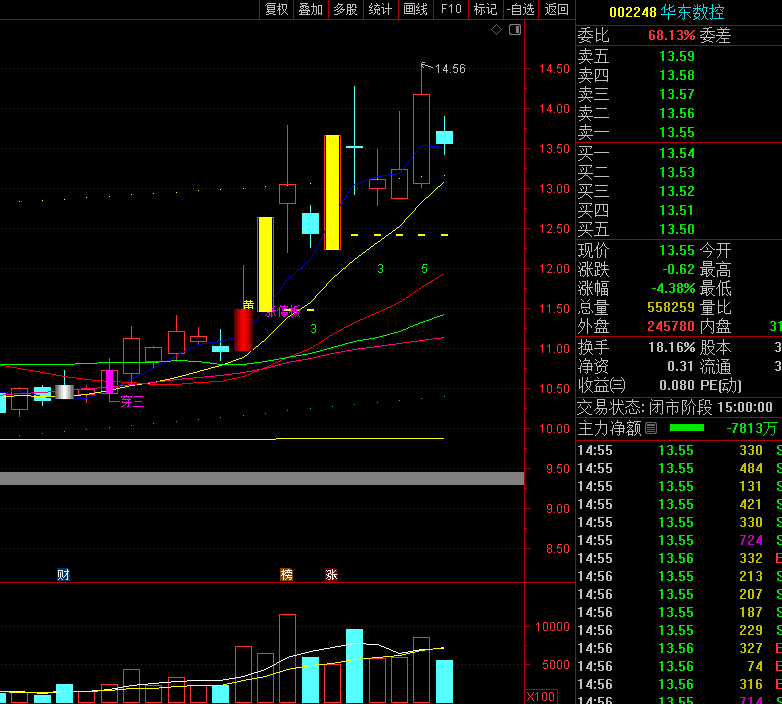Select the 卖二 price 13.56

click(x=677, y=113)
